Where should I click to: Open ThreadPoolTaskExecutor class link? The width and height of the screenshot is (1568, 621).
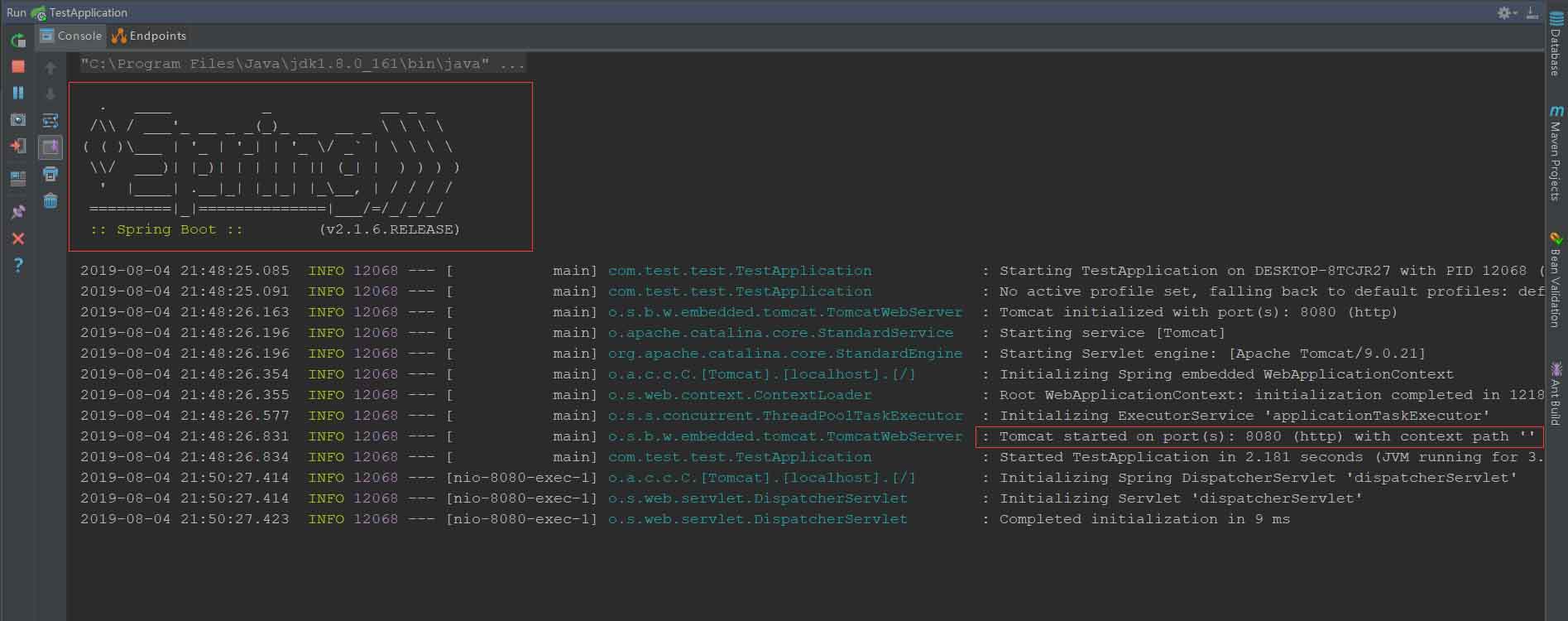pos(785,416)
